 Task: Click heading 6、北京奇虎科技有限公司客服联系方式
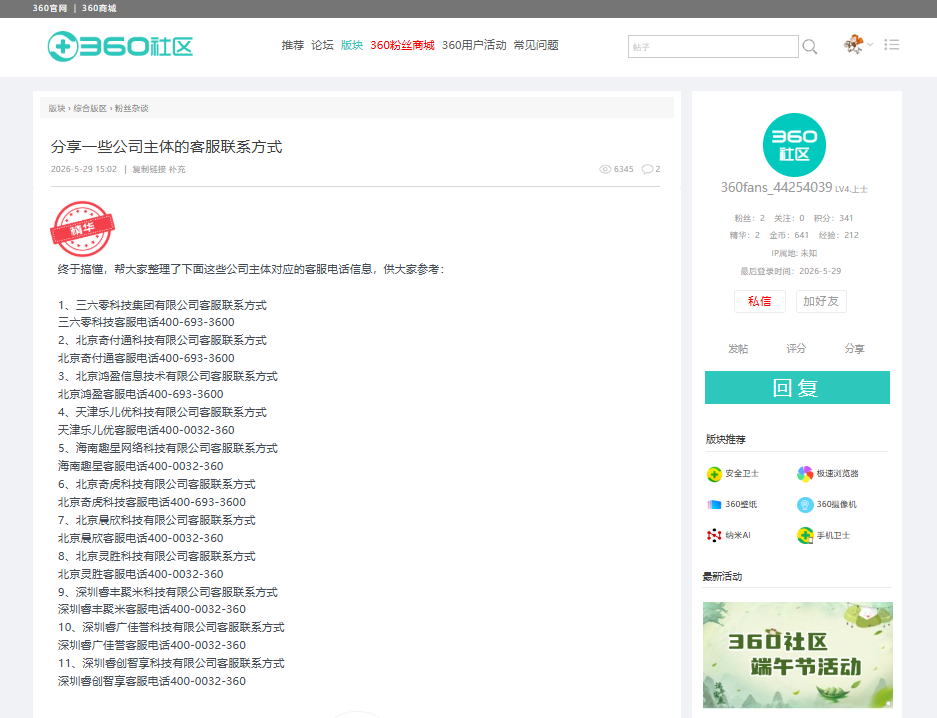[x=157, y=484]
